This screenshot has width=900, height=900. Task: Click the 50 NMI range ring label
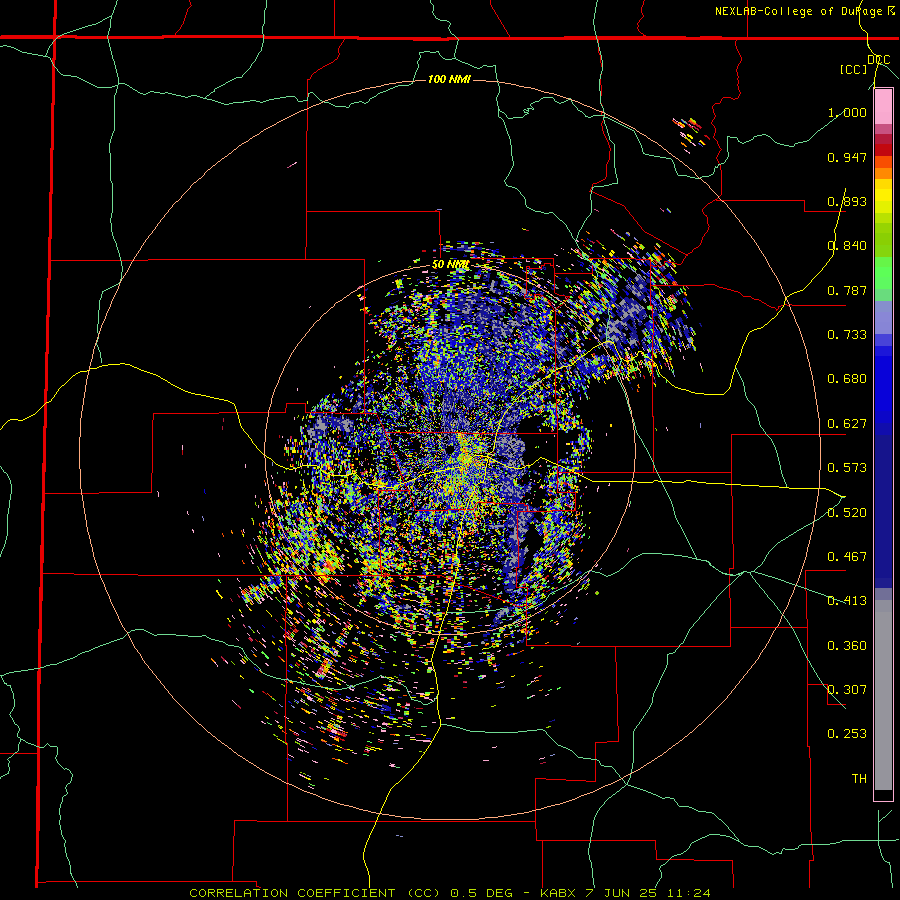[x=451, y=265]
